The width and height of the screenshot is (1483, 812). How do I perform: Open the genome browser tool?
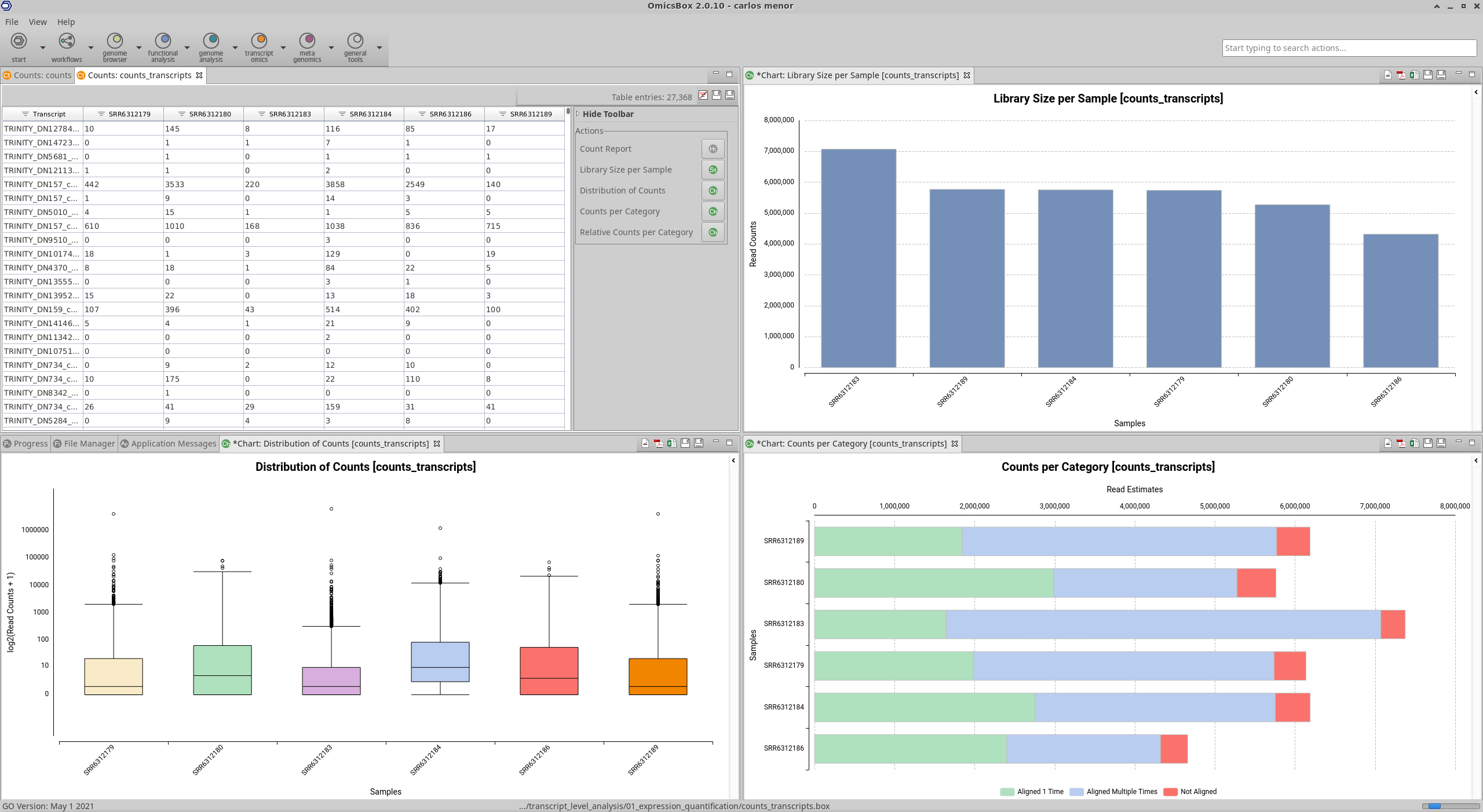(115, 41)
